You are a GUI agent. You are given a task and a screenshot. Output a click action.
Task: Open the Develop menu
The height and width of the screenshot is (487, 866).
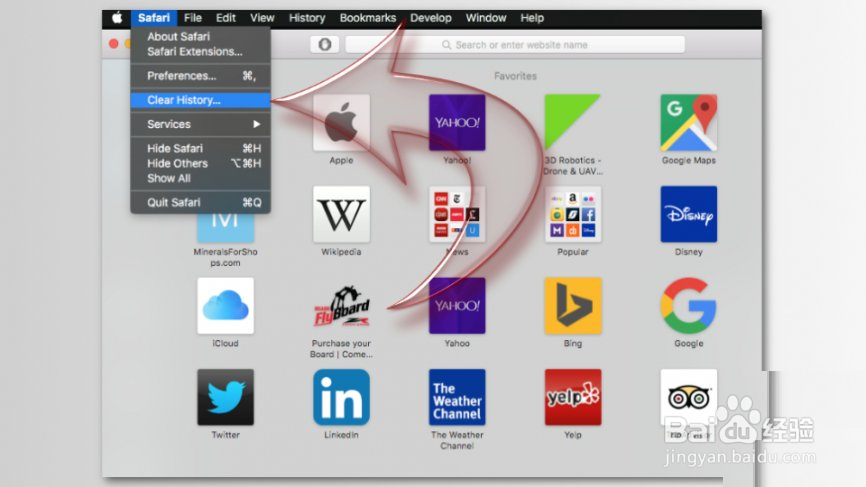(431, 18)
